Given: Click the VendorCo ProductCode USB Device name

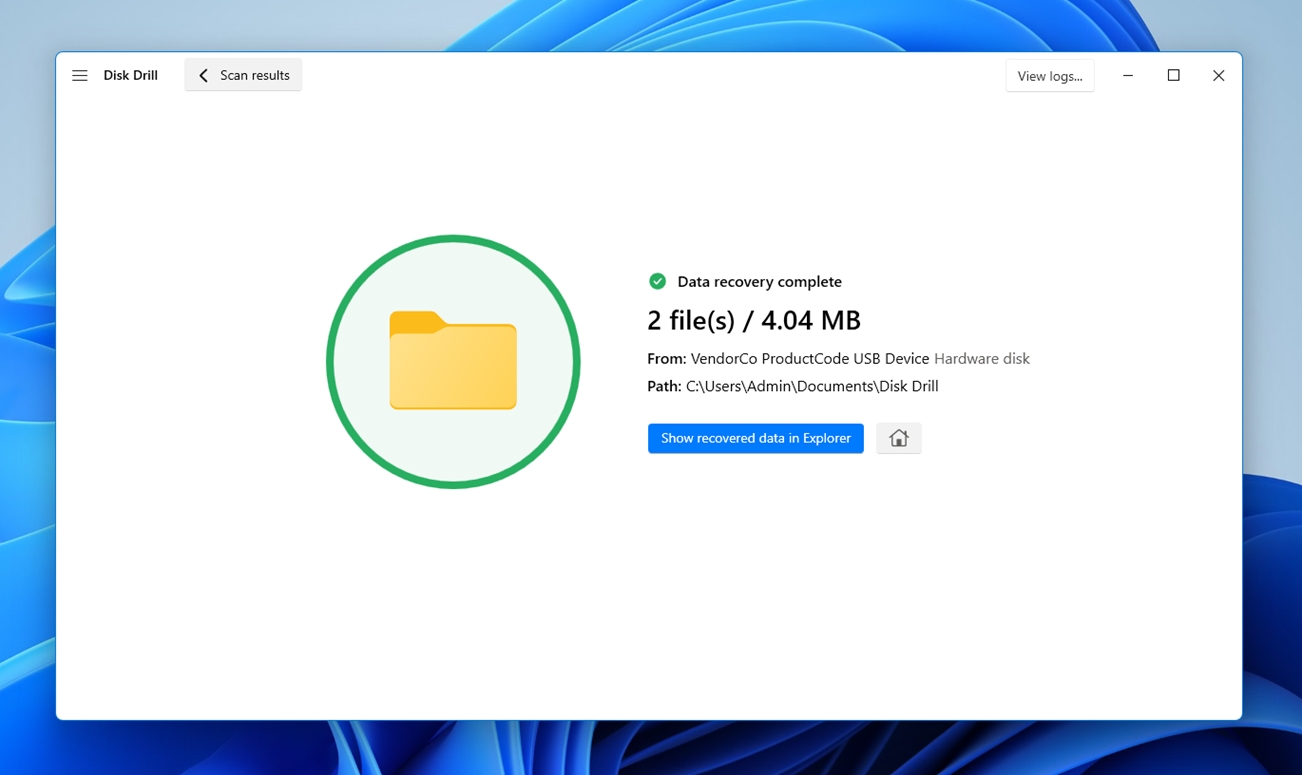Looking at the screenshot, I should point(809,358).
